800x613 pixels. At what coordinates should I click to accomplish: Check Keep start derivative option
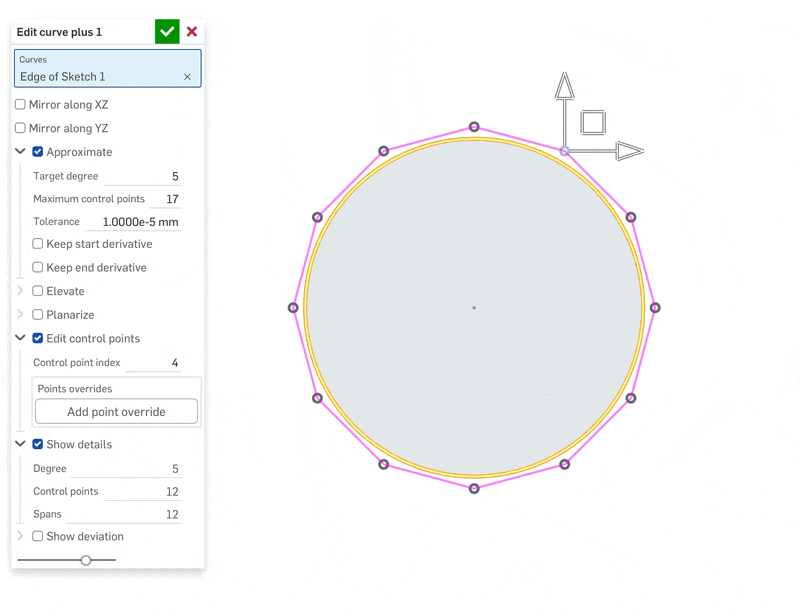(38, 244)
